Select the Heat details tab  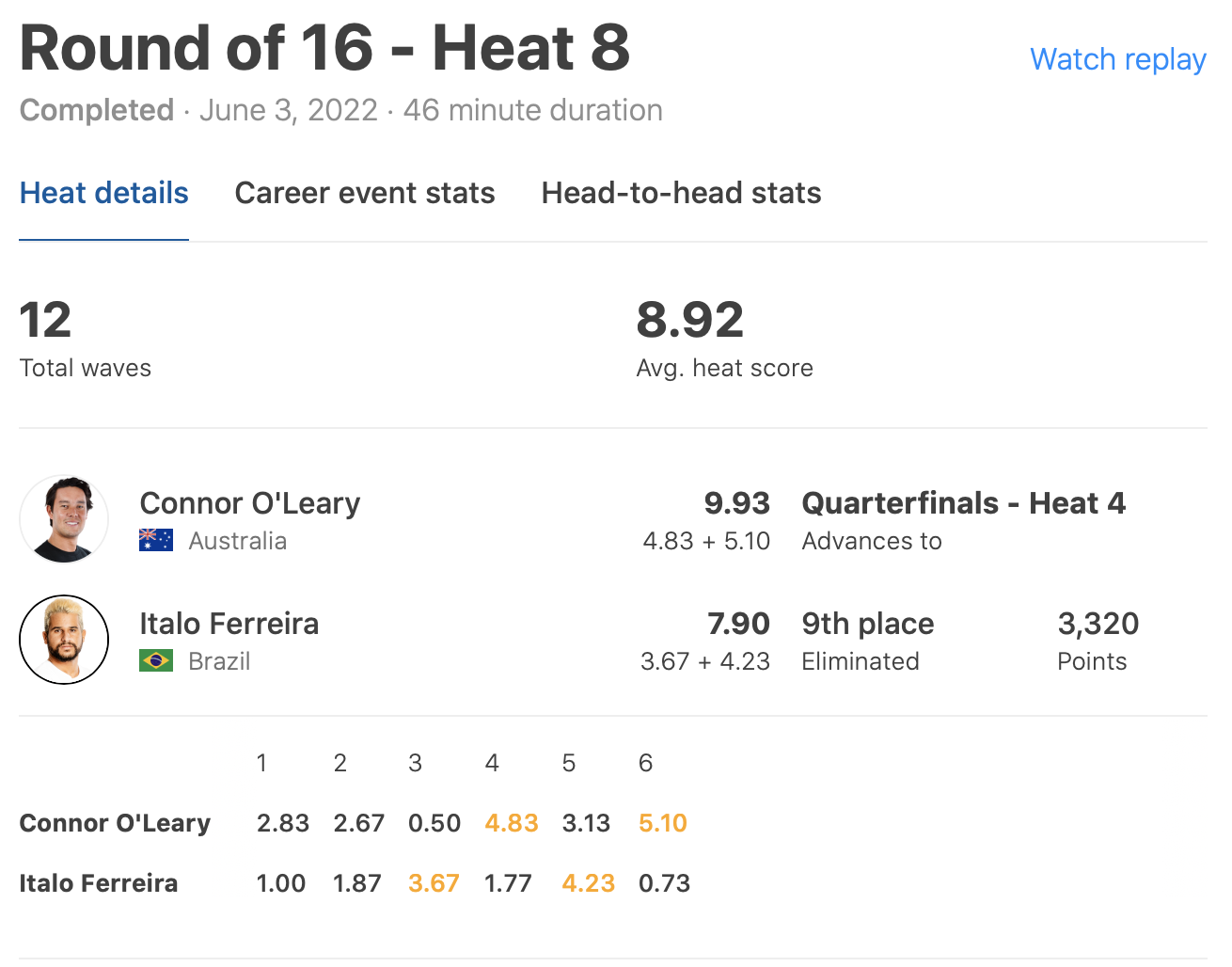[103, 193]
